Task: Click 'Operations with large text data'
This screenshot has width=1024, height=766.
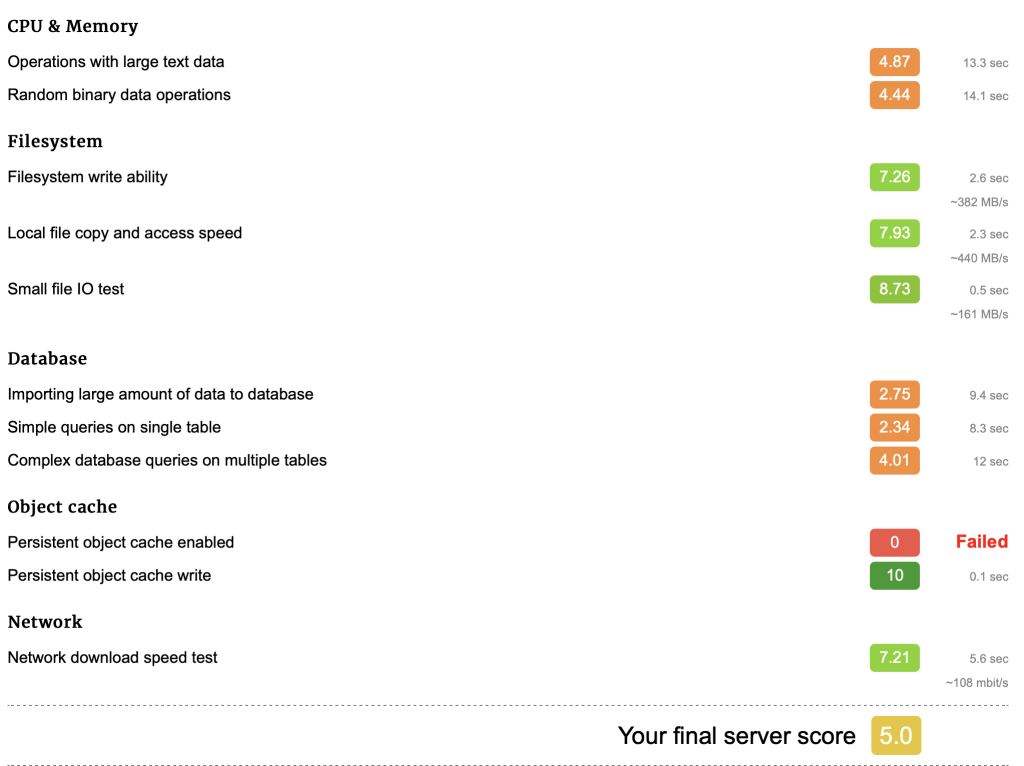Action: (116, 62)
